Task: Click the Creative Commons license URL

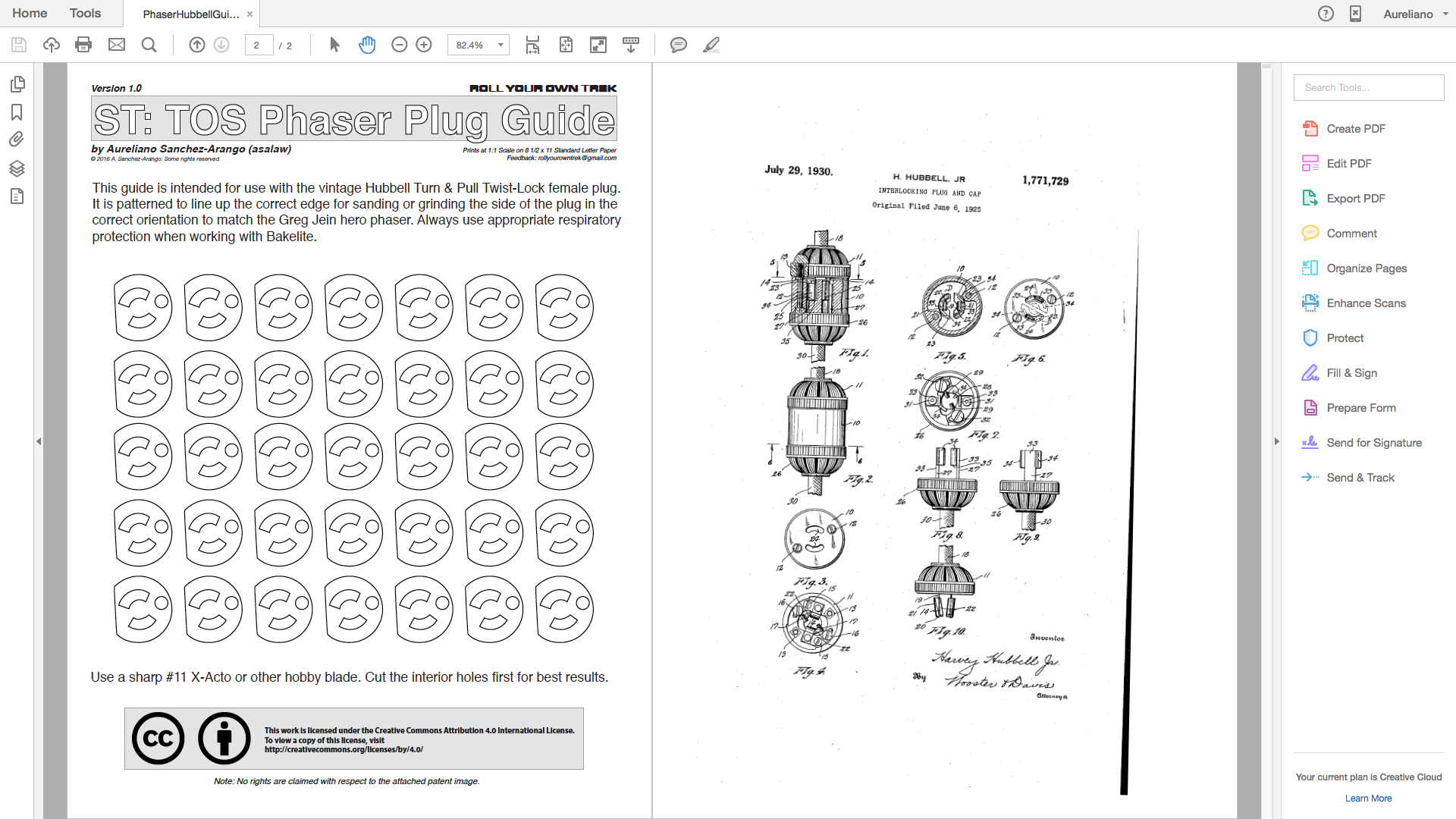Action: click(x=344, y=750)
